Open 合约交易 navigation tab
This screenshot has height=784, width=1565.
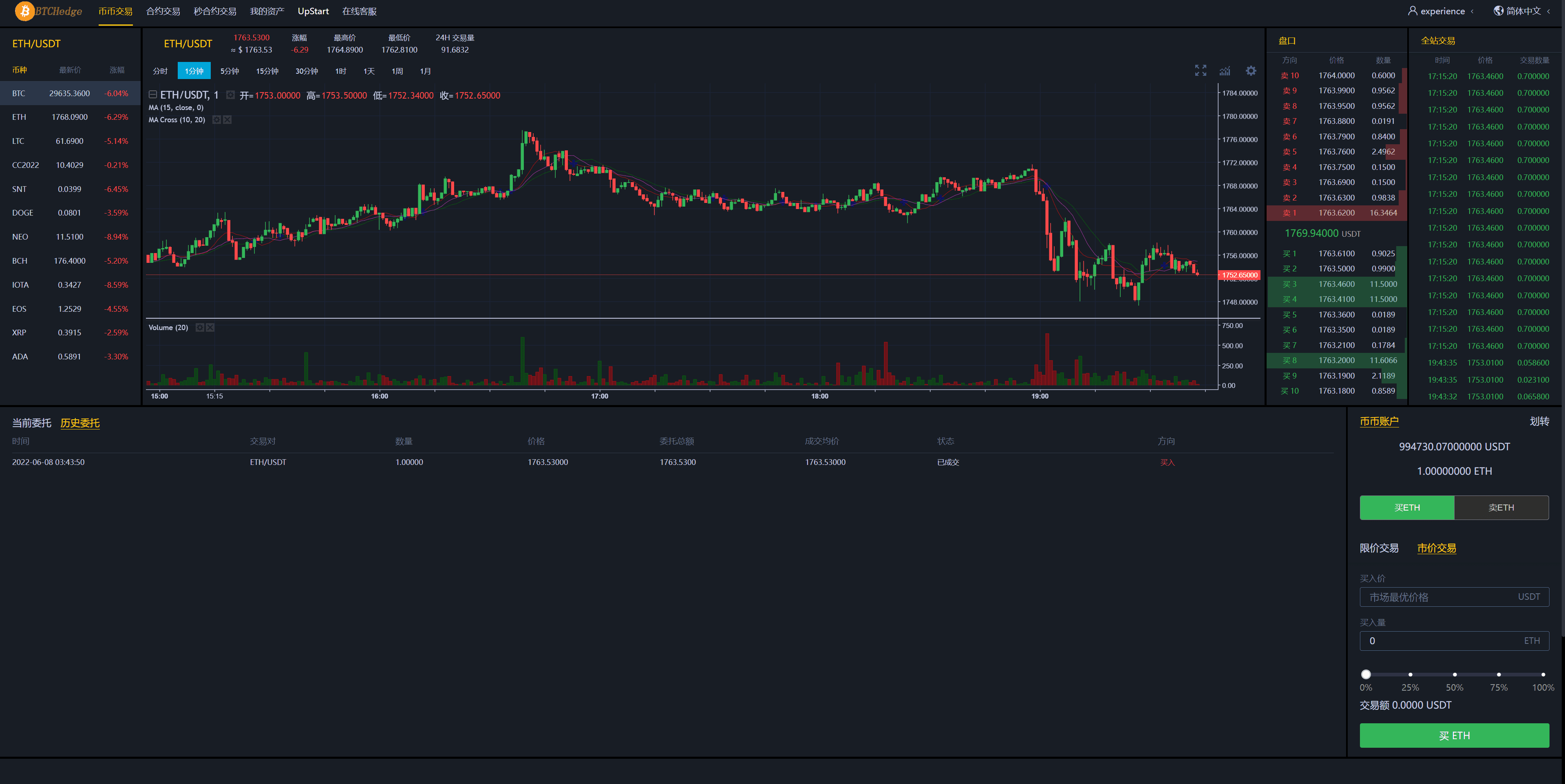coord(163,11)
